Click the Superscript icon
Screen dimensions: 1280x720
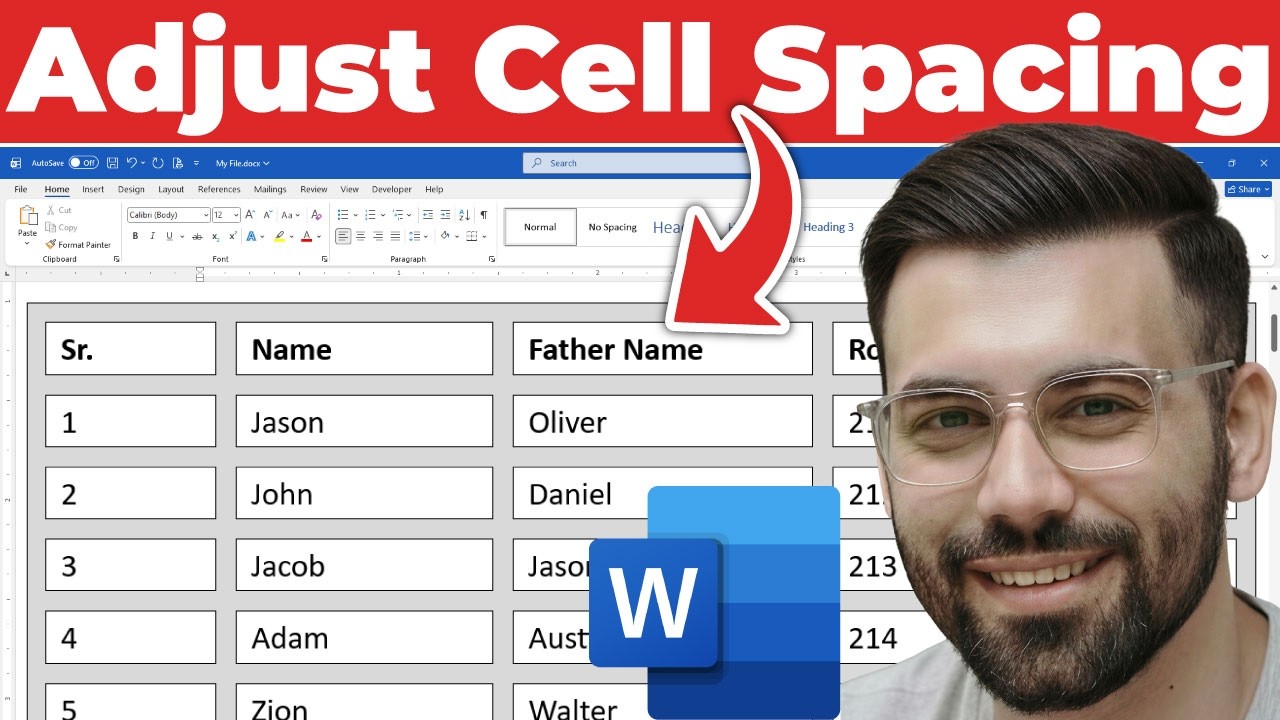click(x=232, y=237)
